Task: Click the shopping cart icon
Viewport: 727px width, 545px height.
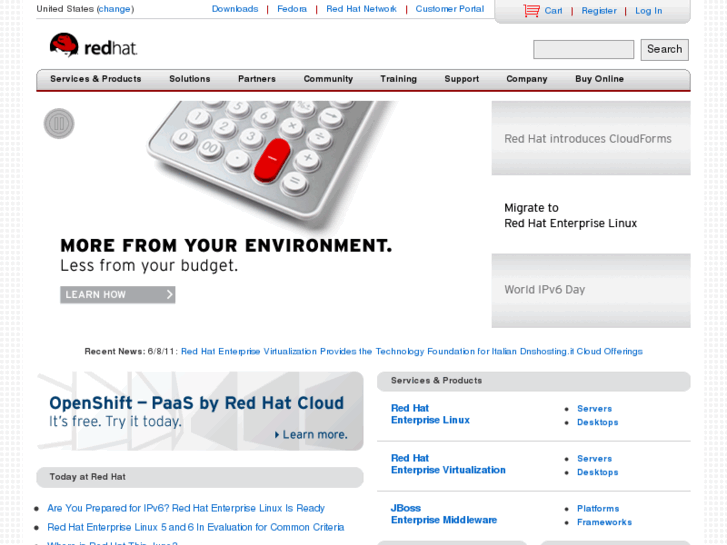Action: [531, 10]
